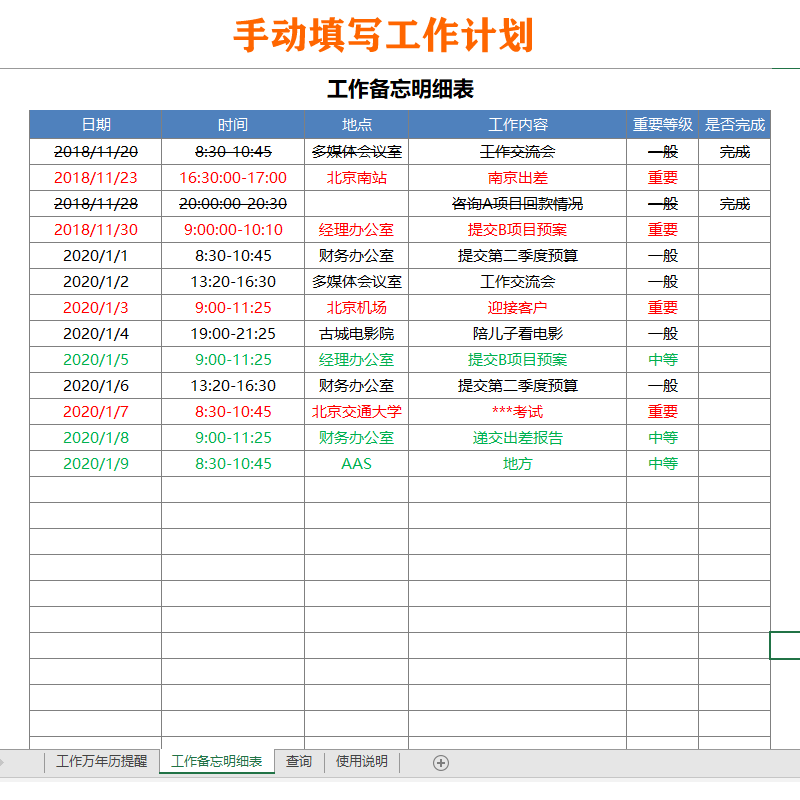Select the 是否完成 column header
This screenshot has width=800, height=800.
735,124
